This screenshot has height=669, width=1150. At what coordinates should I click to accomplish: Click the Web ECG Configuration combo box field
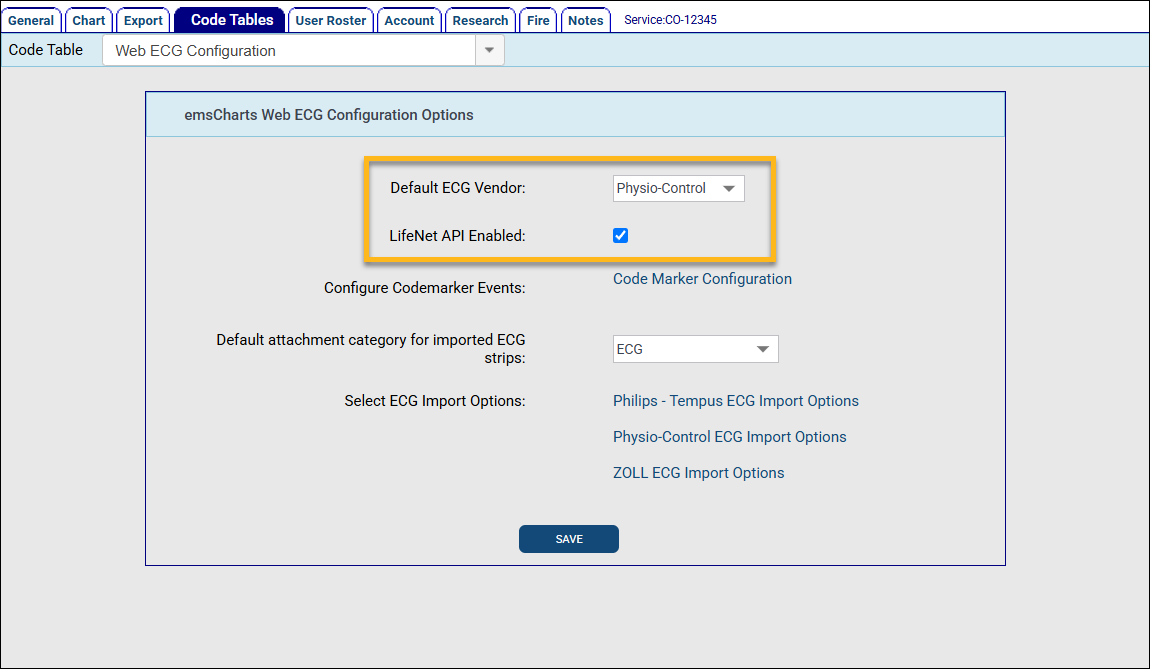coord(288,51)
